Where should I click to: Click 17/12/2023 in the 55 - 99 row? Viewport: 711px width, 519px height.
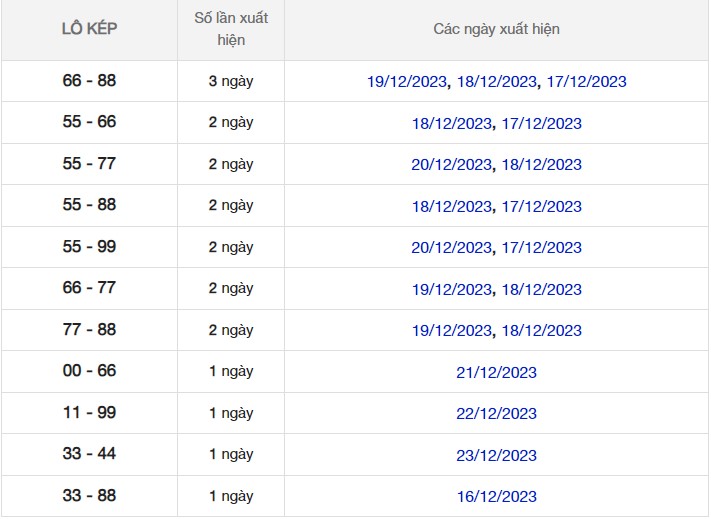click(x=541, y=248)
